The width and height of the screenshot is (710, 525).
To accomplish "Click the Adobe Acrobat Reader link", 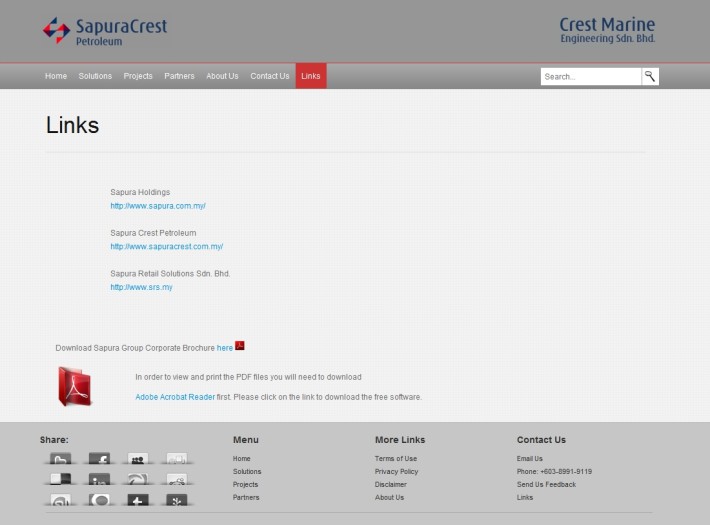I will tap(175, 397).
